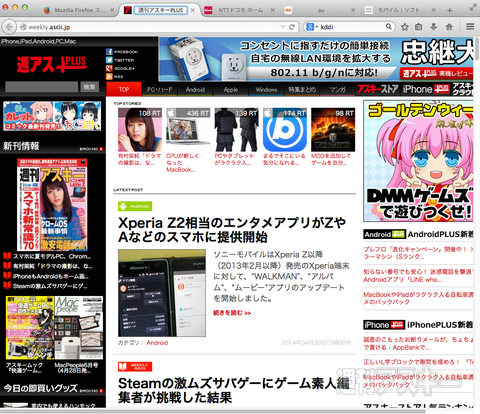The width and height of the screenshot is (480, 414).
Task: Close the 週刊アスキーPLUS tab
Action: [x=192, y=10]
